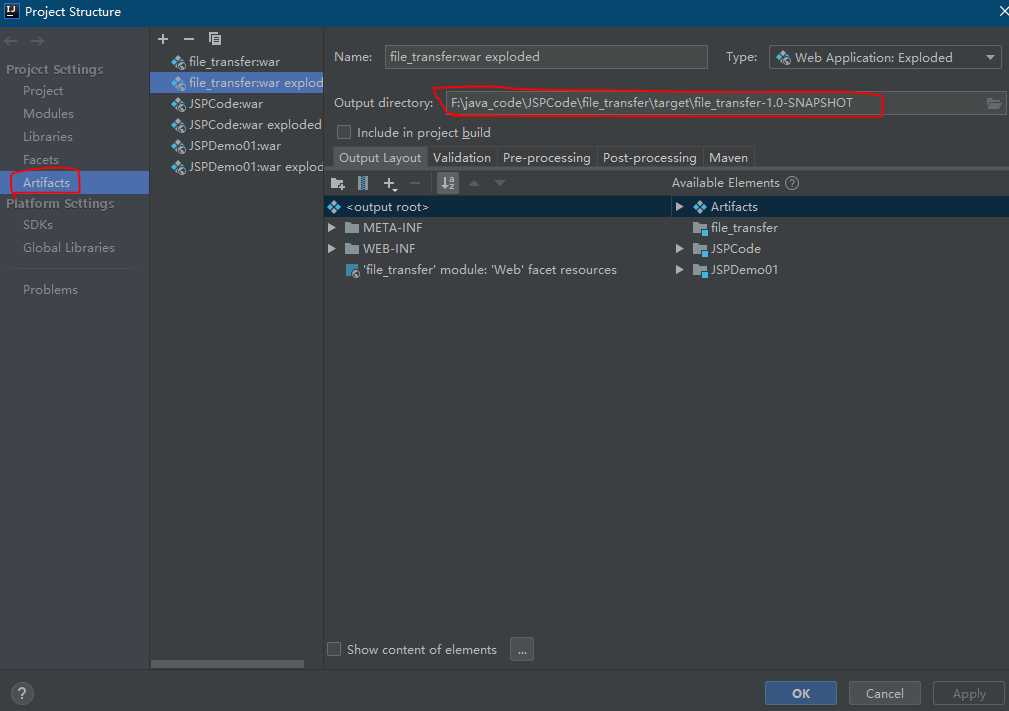1009x711 pixels.
Task: Click the Web facet resources icon
Action: [352, 270]
